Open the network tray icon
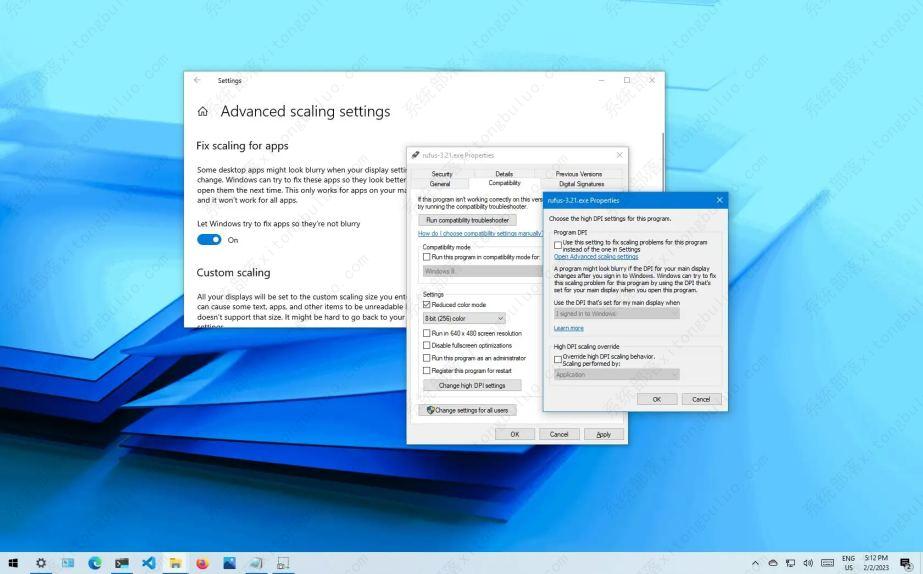 (x=791, y=563)
